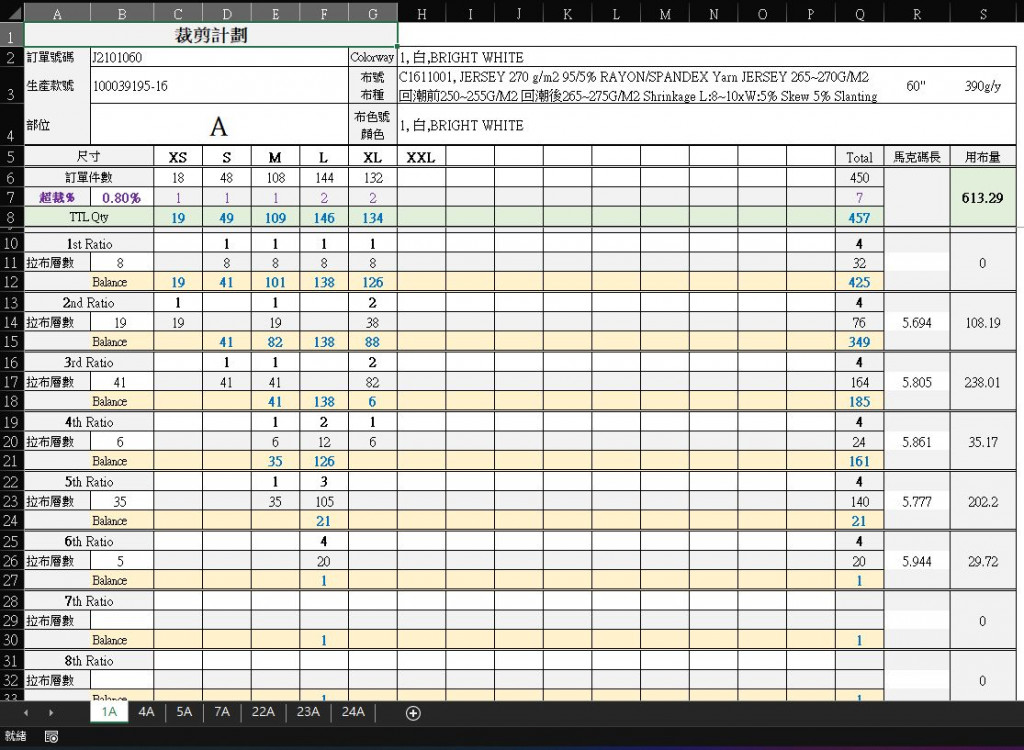The height and width of the screenshot is (750, 1024).
Task: Click the XXL size header cell
Action: (x=421, y=157)
